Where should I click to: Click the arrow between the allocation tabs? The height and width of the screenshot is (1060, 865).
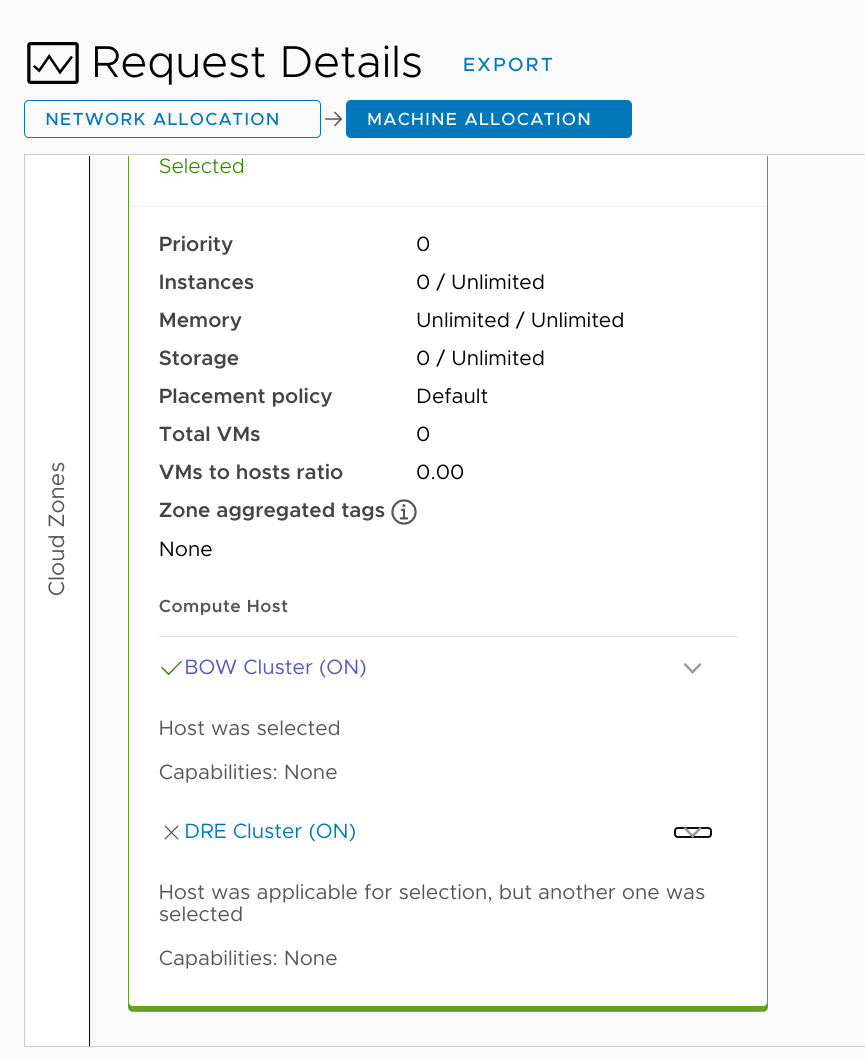[x=333, y=119]
